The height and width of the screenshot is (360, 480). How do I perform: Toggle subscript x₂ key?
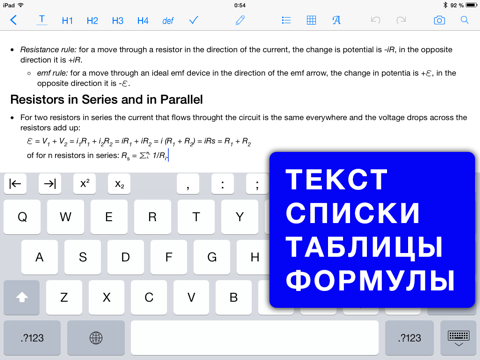click(x=119, y=183)
